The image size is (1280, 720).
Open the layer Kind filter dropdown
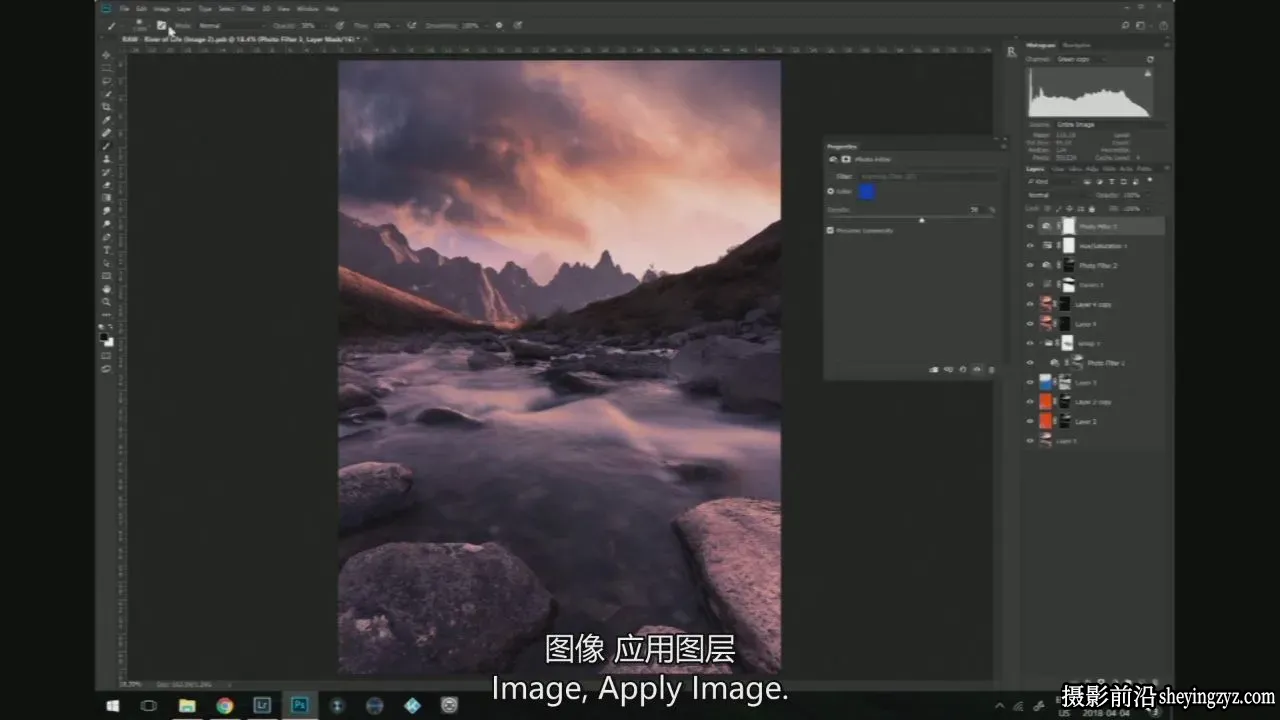(x=1050, y=181)
